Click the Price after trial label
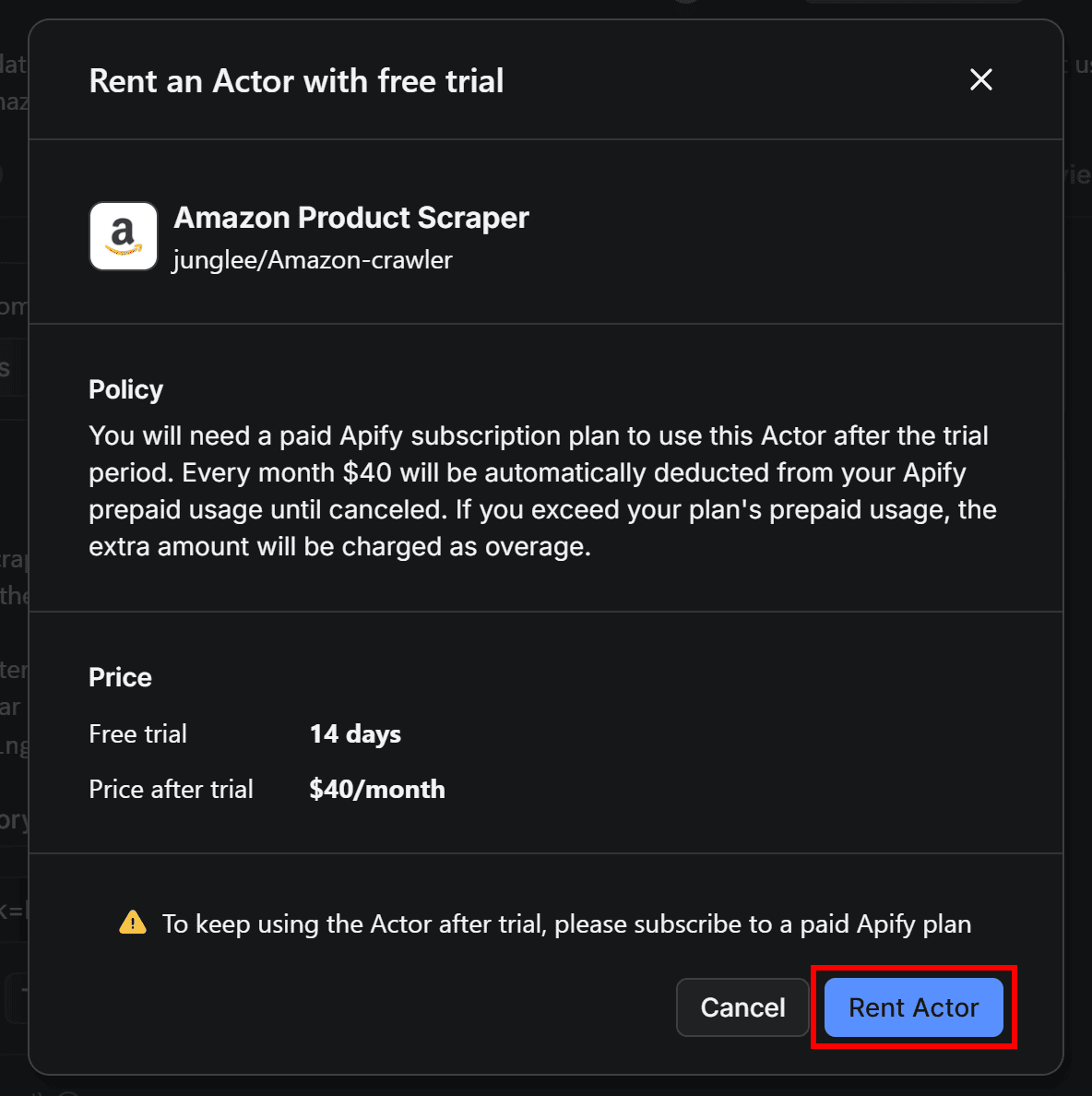This screenshot has height=1096, width=1092. [x=171, y=789]
